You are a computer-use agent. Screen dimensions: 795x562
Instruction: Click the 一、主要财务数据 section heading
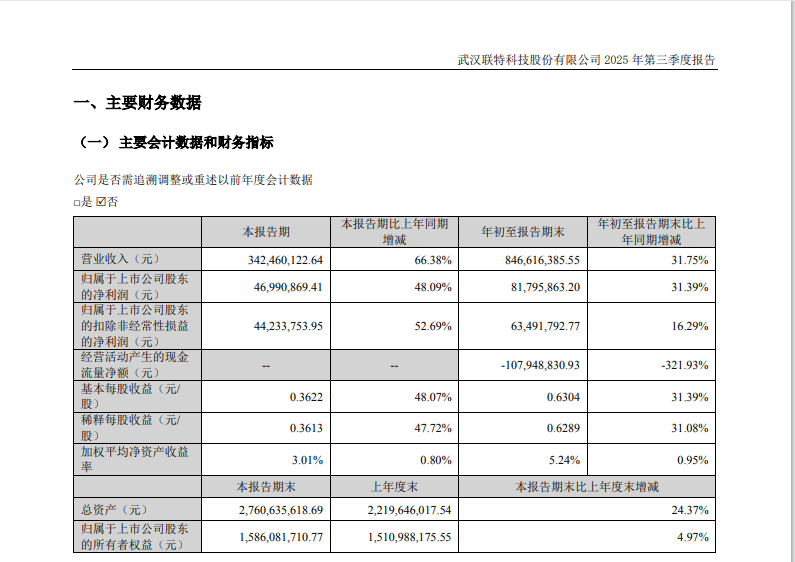[x=137, y=103]
